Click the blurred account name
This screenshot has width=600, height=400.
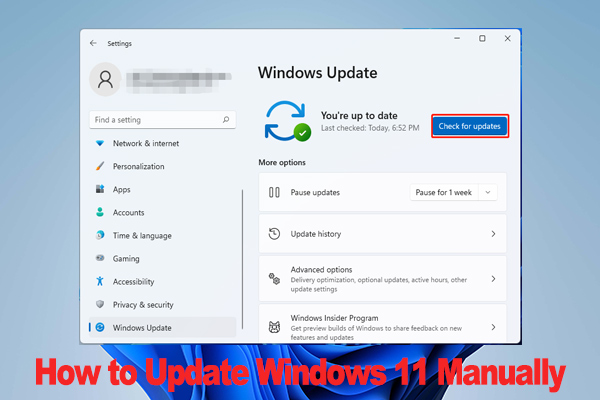pyautogui.click(x=179, y=80)
